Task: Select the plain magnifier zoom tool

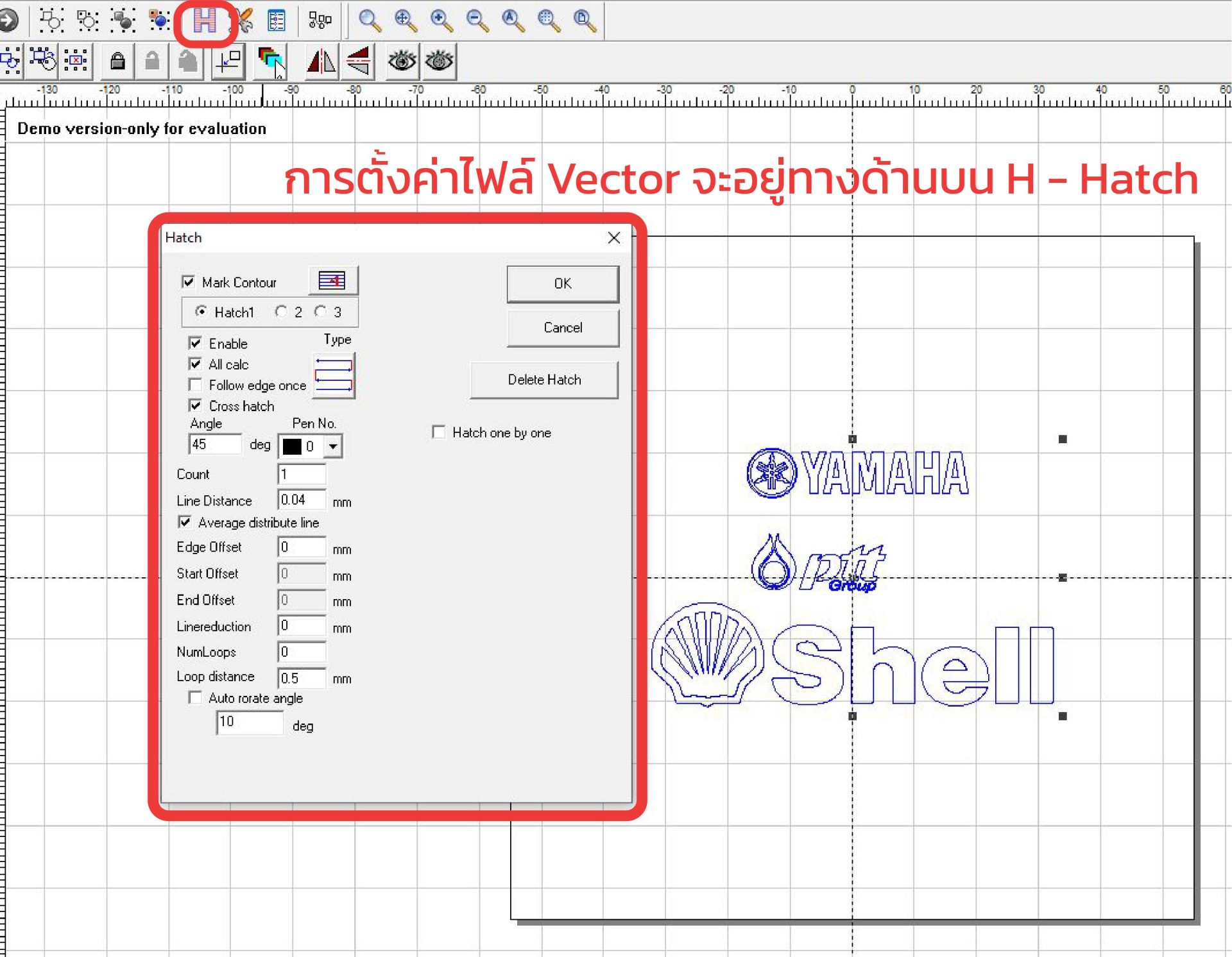Action: pos(370,21)
